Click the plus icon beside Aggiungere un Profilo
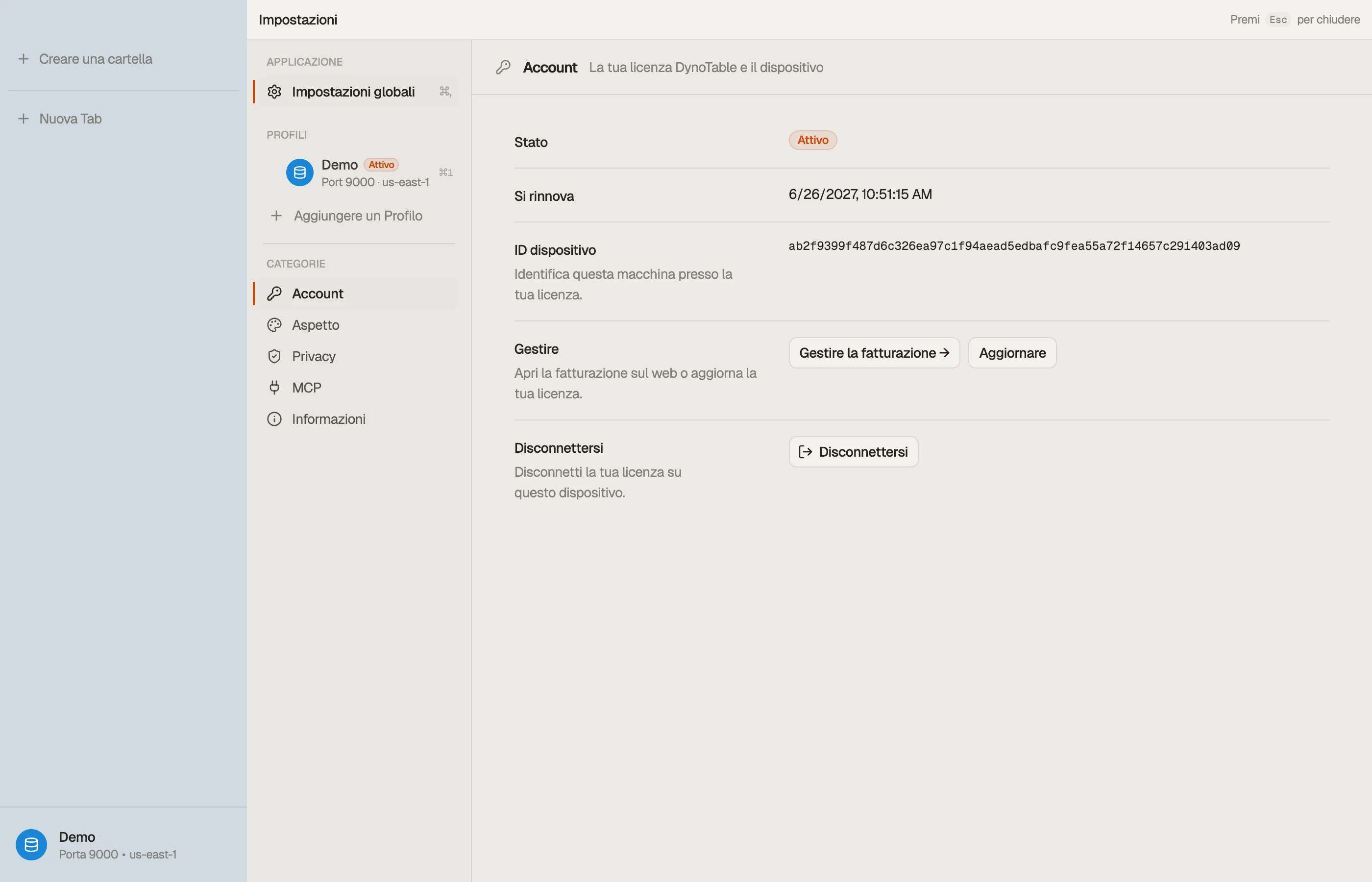The width and height of the screenshot is (1372, 882). coord(276,216)
